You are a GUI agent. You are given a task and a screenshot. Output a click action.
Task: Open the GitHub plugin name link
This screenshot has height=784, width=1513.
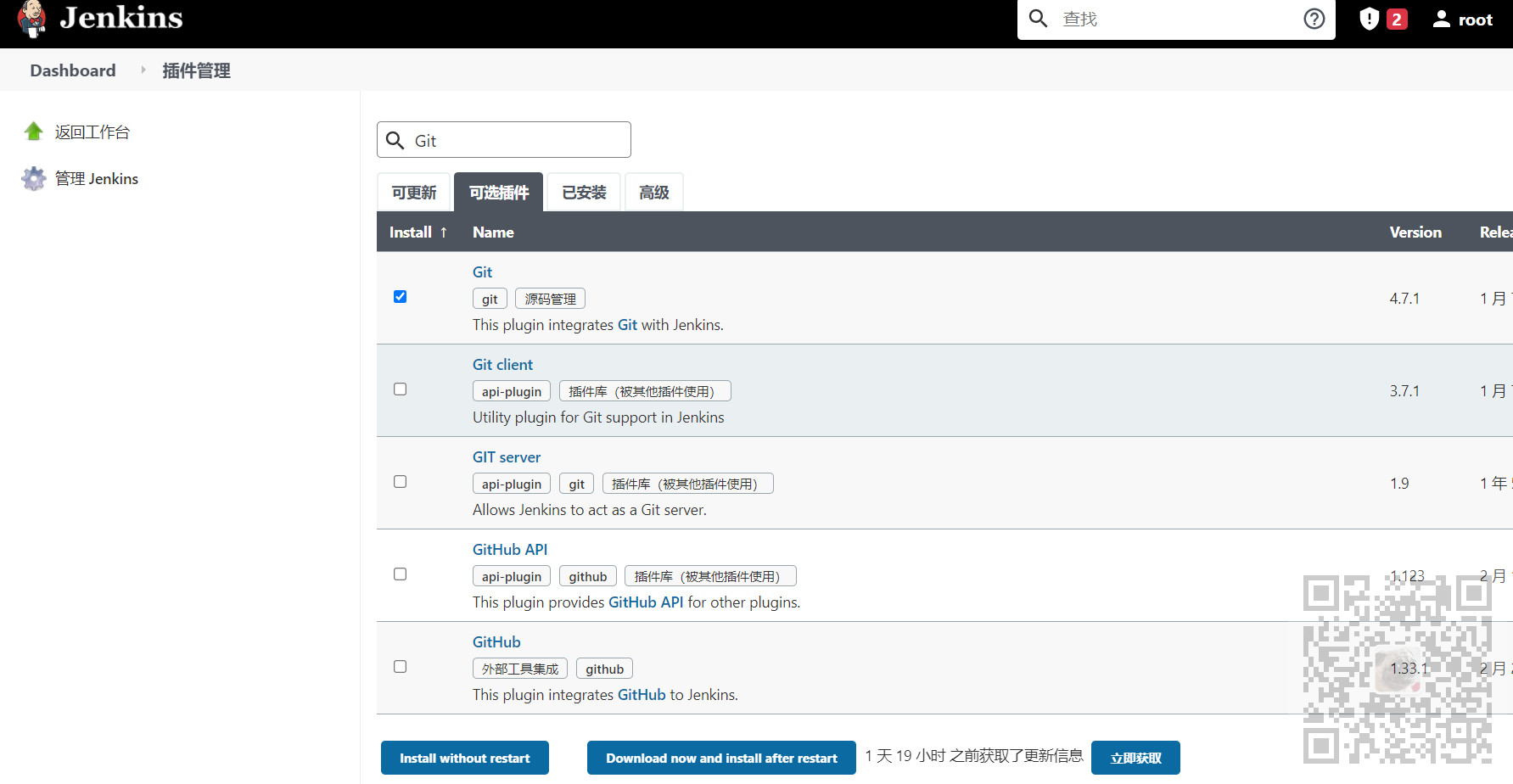pos(496,642)
